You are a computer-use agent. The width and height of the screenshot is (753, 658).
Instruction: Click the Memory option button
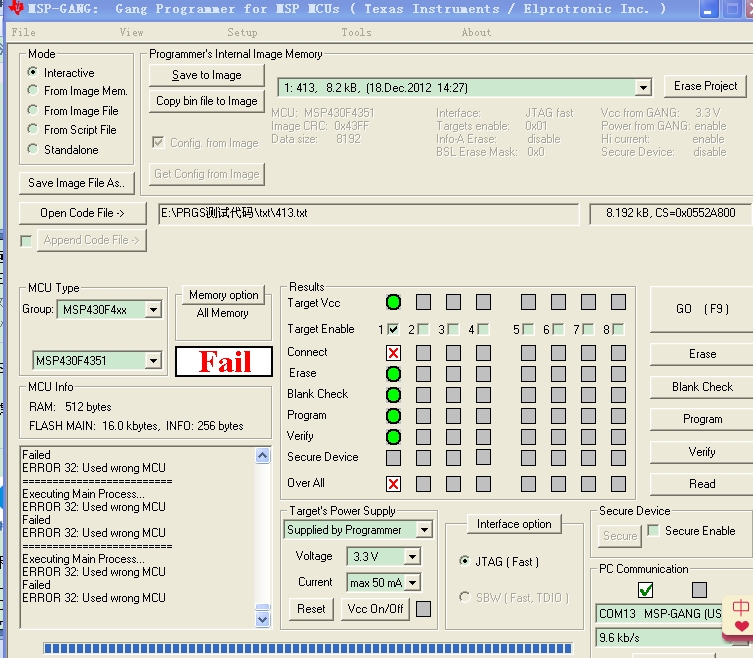[223, 294]
